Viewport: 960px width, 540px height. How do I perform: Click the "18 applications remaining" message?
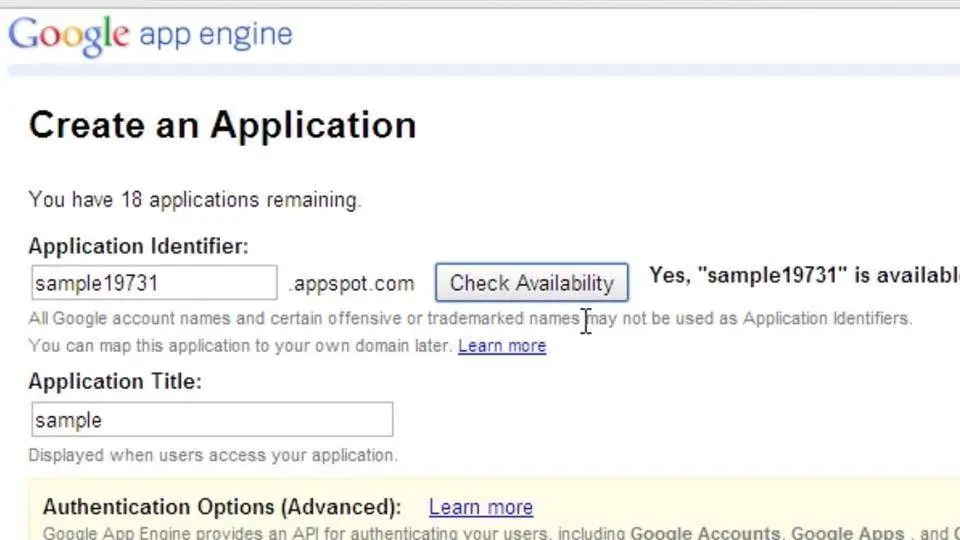tap(195, 200)
